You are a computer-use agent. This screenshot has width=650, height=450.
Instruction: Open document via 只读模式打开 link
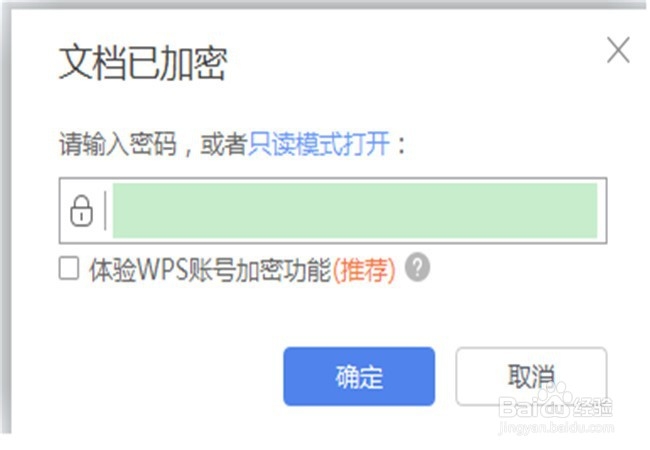(319, 144)
